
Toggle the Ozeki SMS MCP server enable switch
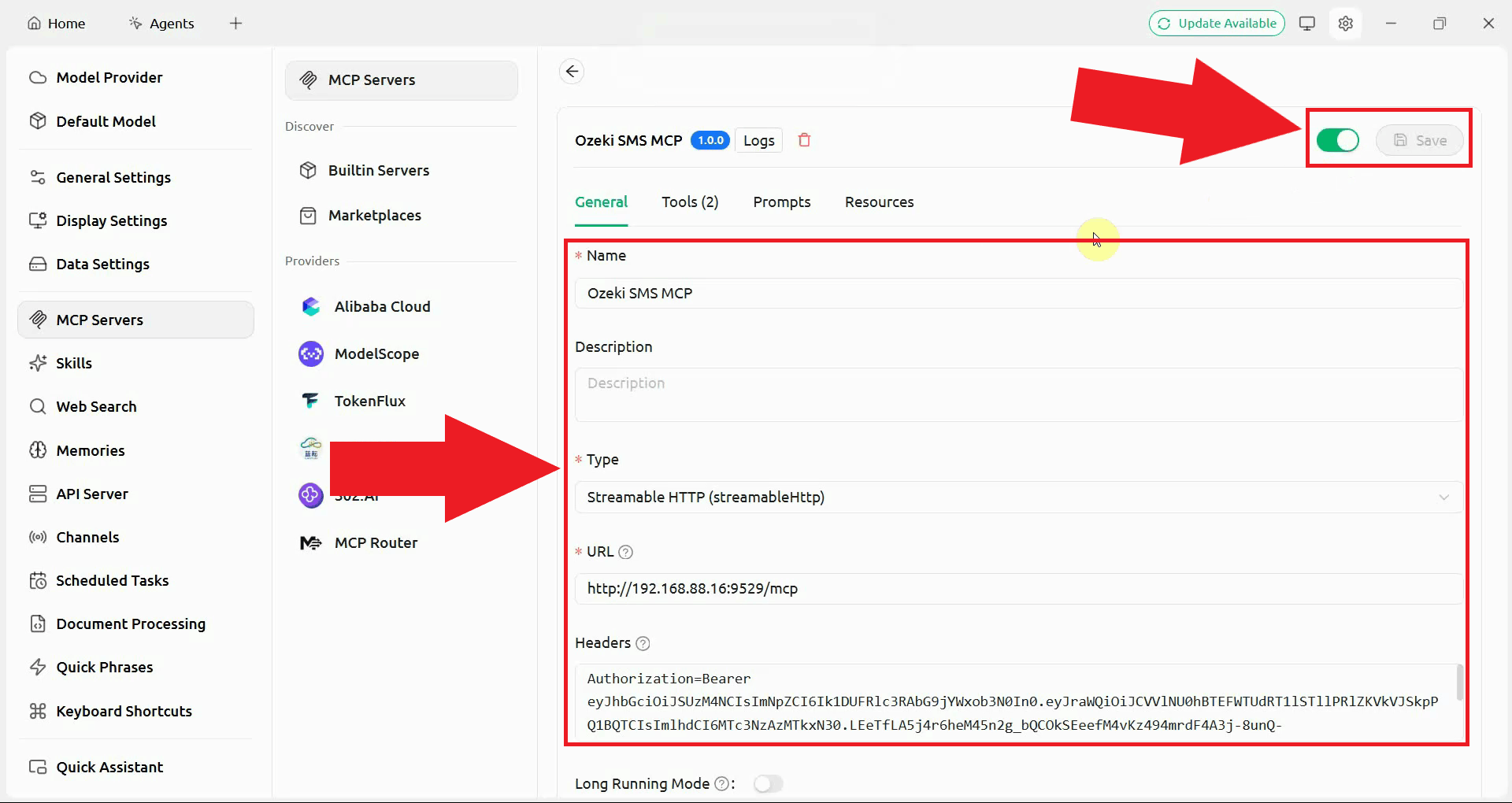point(1337,140)
